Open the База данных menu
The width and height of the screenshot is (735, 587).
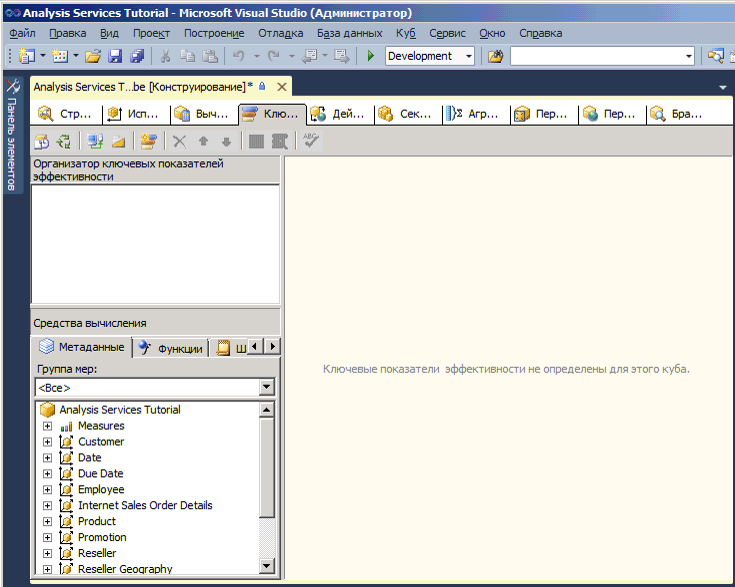pos(349,33)
